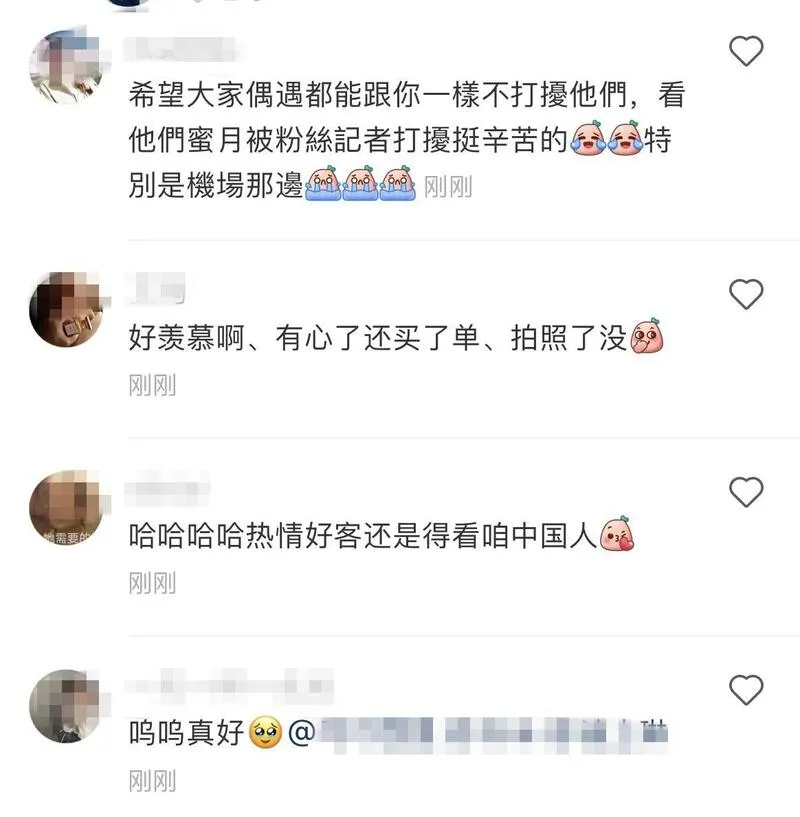Tap the username above 哈哈哈哈 comment
This screenshot has width=800, height=817.
pyautogui.click(x=167, y=488)
